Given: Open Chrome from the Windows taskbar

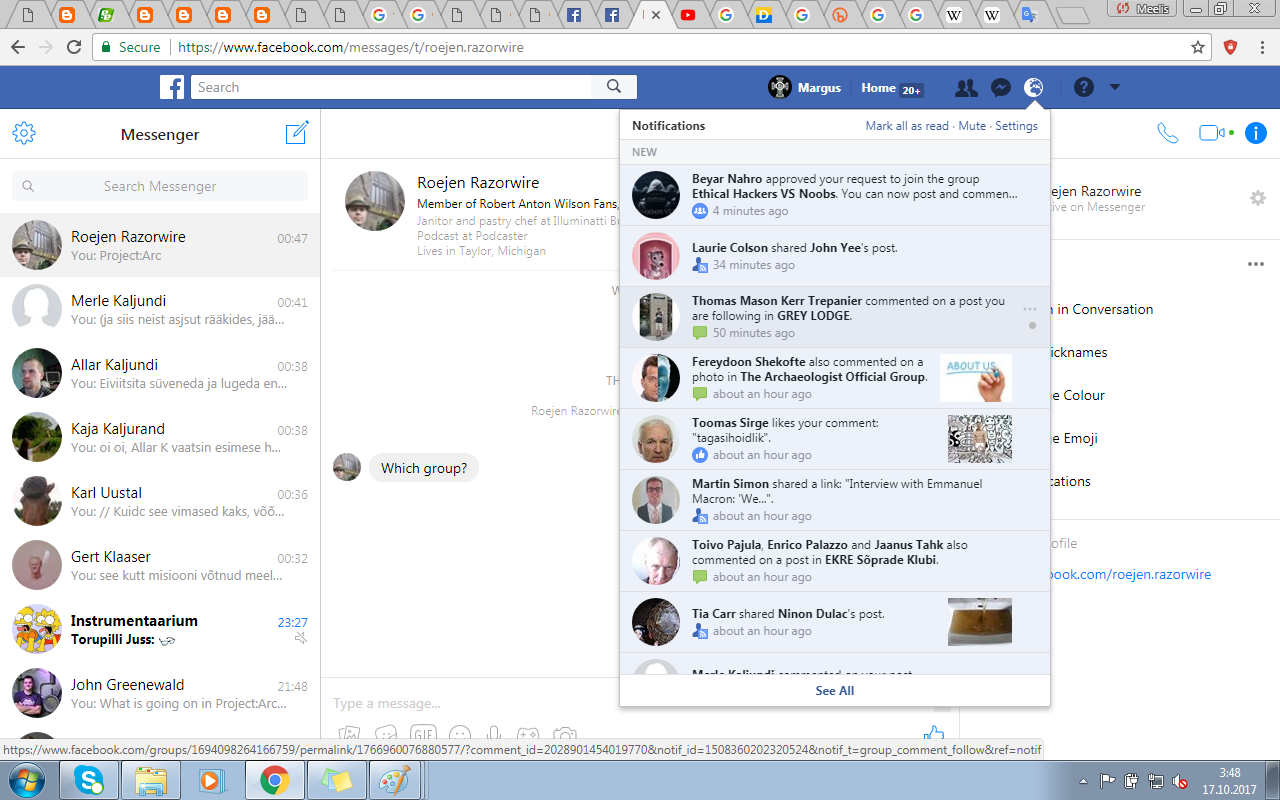Looking at the screenshot, I should click(275, 780).
